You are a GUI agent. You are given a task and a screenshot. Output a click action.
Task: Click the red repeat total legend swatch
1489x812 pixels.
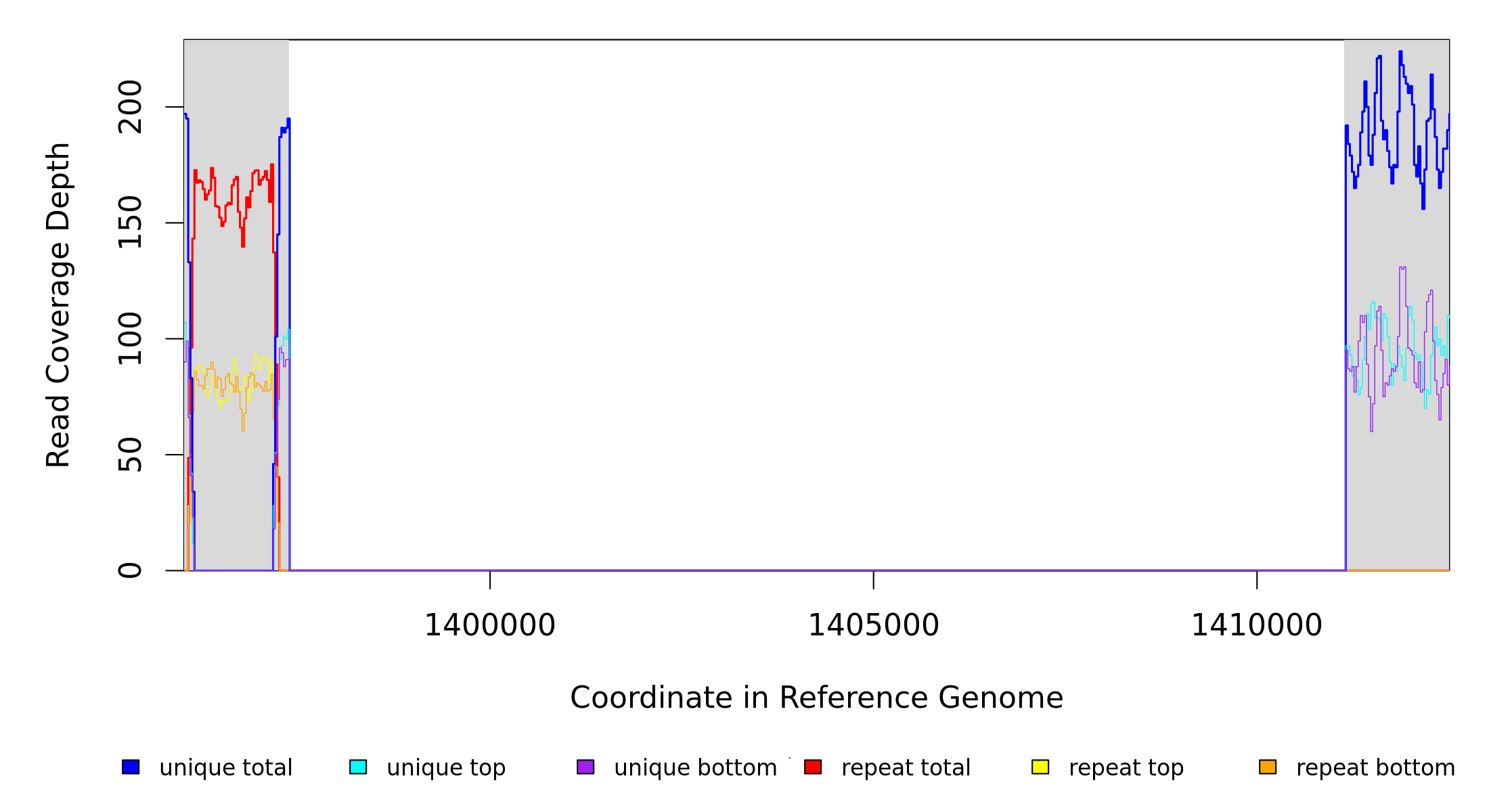pos(813,767)
